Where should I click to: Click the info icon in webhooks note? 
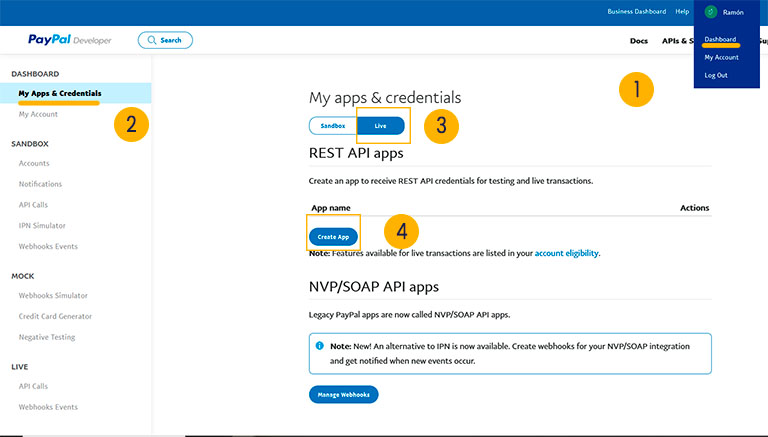320,346
